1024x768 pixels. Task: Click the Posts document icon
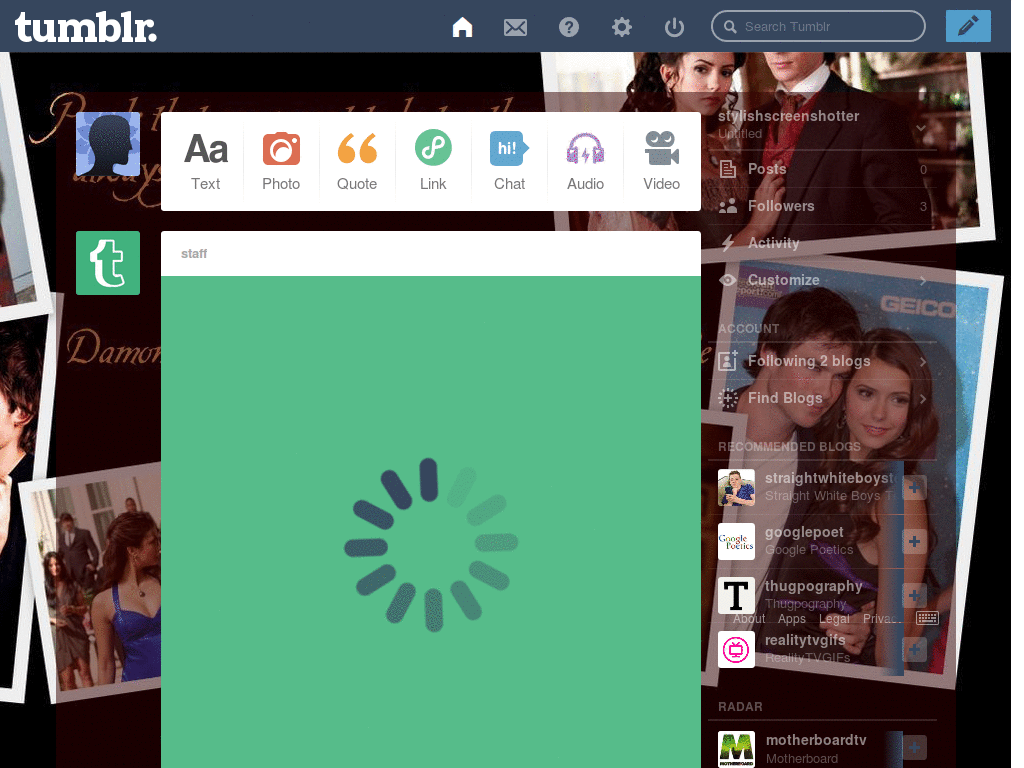pos(728,169)
